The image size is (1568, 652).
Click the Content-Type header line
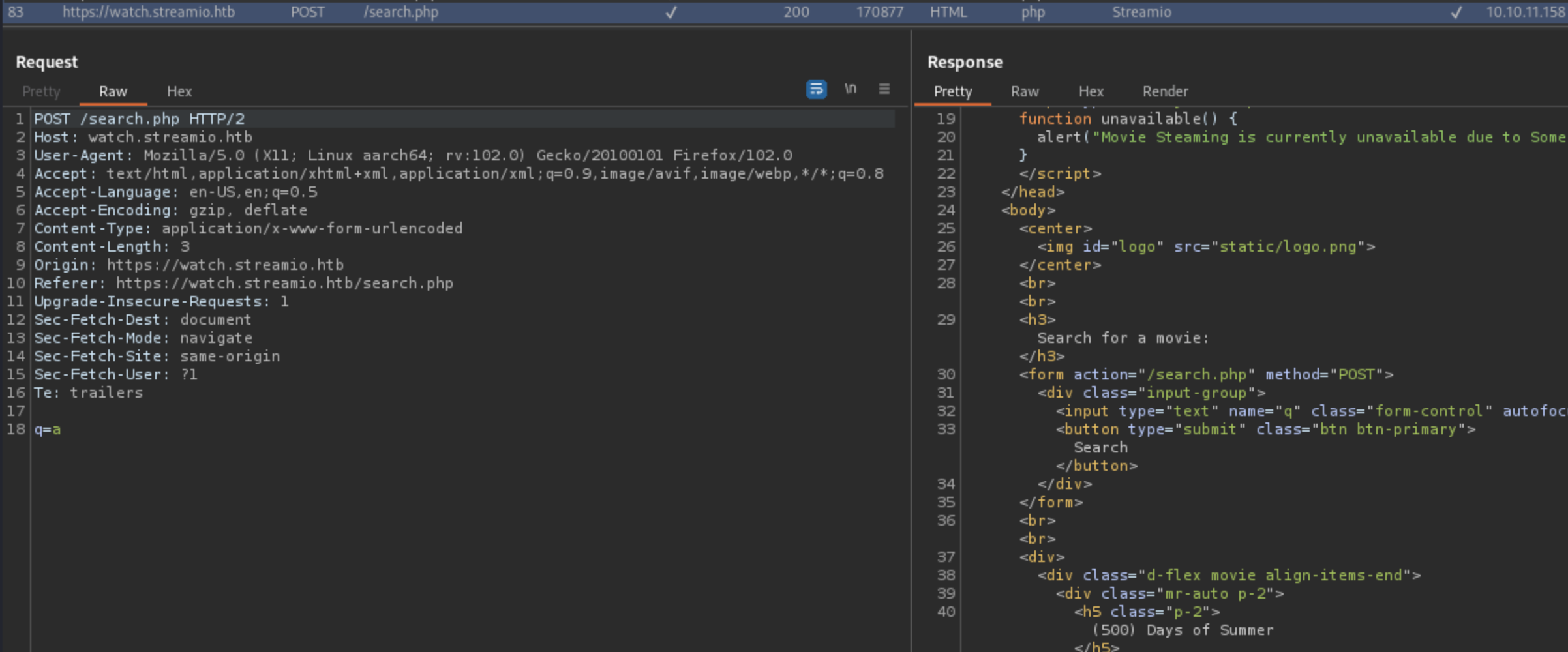point(248,228)
